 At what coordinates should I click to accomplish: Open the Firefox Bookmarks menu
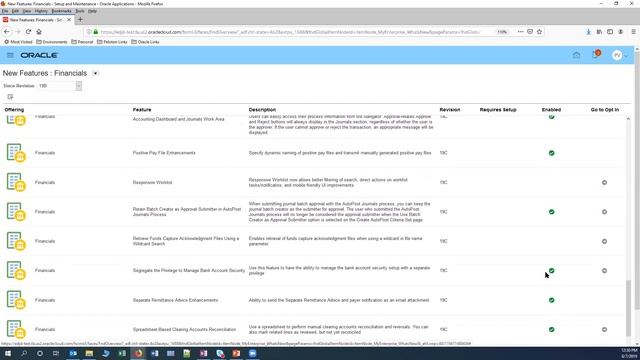pos(61,11)
